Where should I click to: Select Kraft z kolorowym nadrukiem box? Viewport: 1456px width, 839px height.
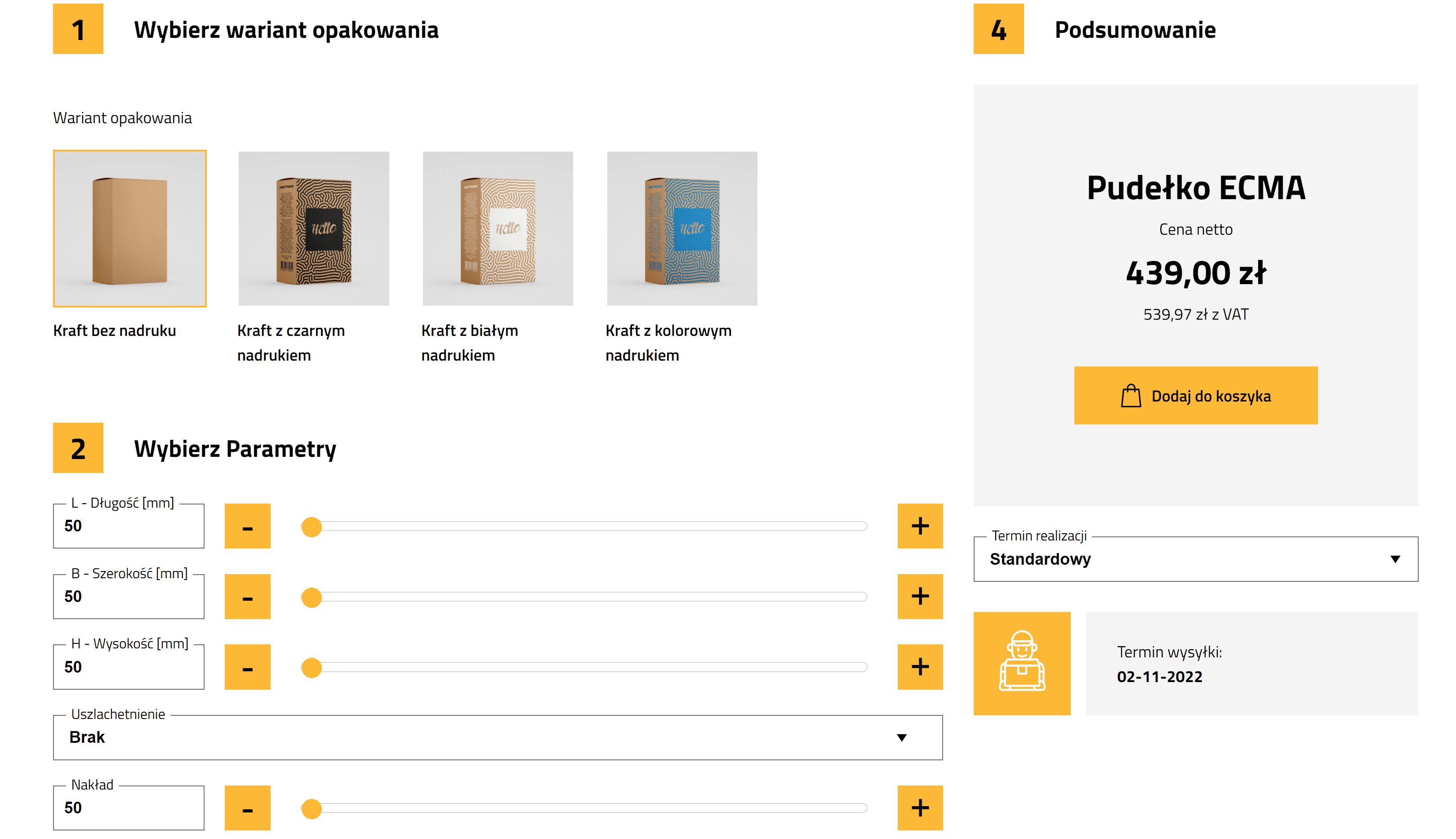click(681, 228)
